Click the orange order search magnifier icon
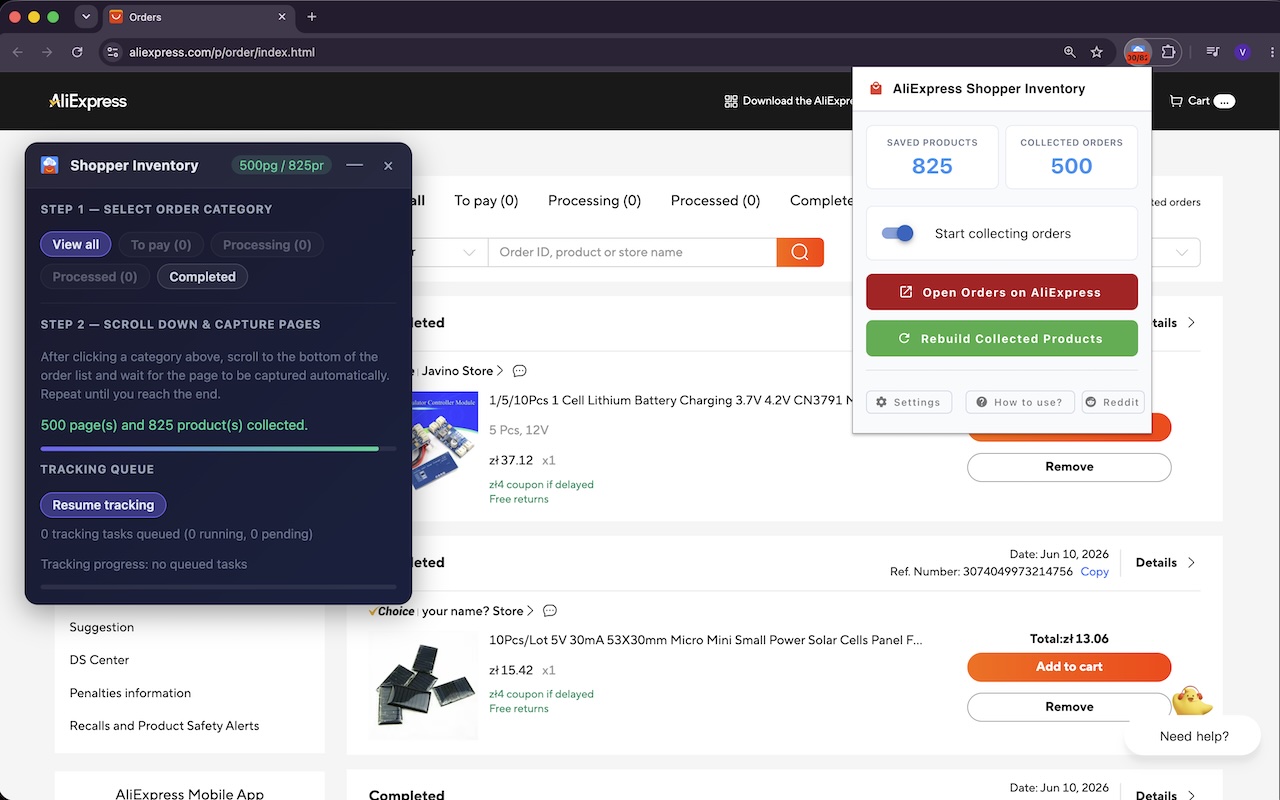 [x=800, y=252]
